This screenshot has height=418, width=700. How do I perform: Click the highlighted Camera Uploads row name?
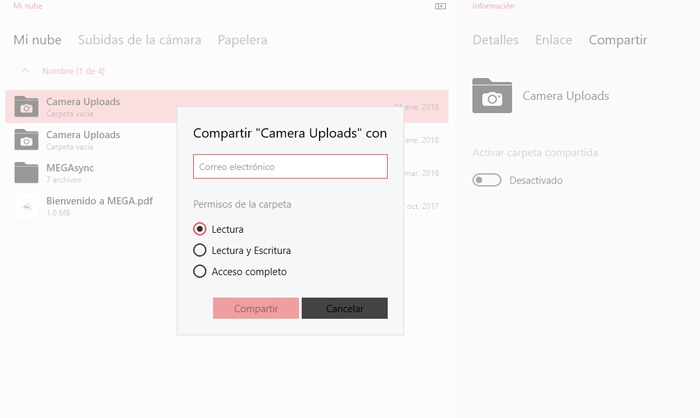(x=83, y=102)
